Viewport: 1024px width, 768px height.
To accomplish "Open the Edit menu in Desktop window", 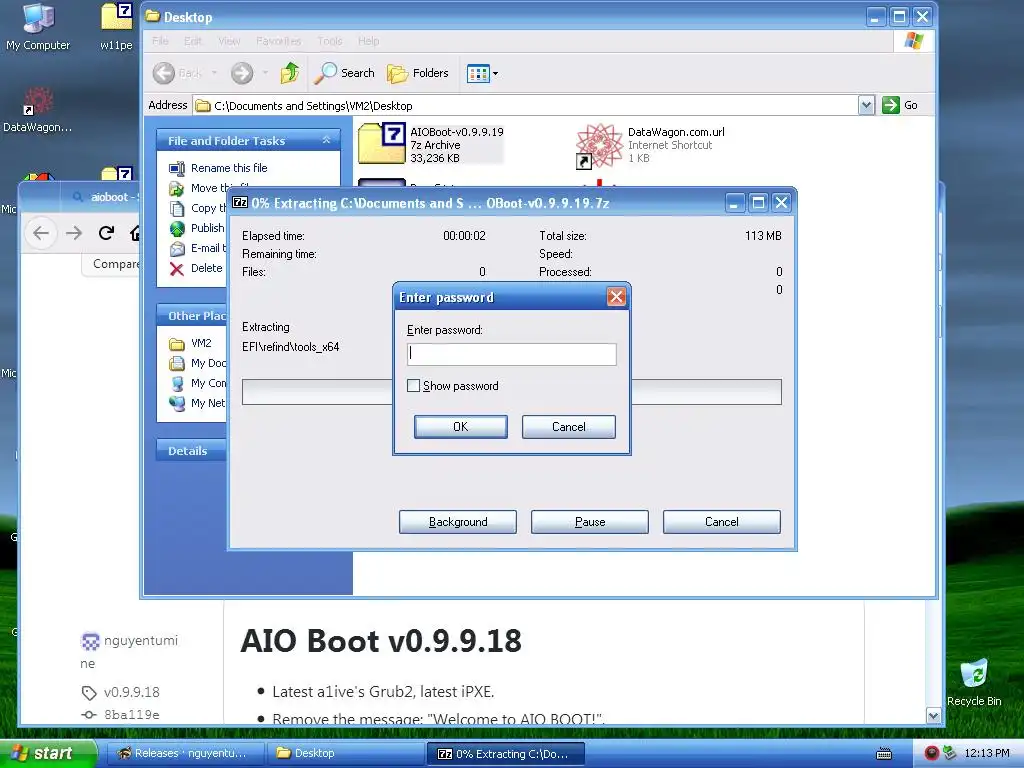I will point(193,41).
